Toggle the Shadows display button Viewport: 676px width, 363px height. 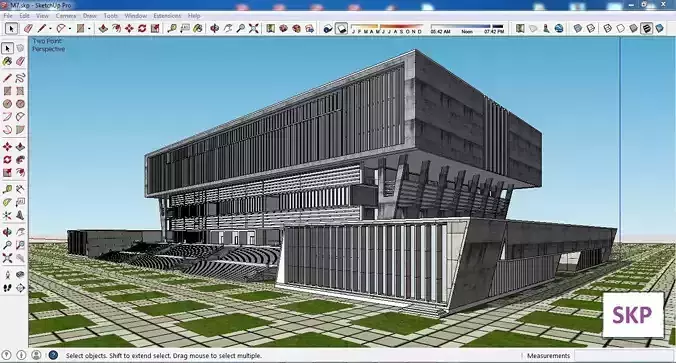click(x=341, y=28)
